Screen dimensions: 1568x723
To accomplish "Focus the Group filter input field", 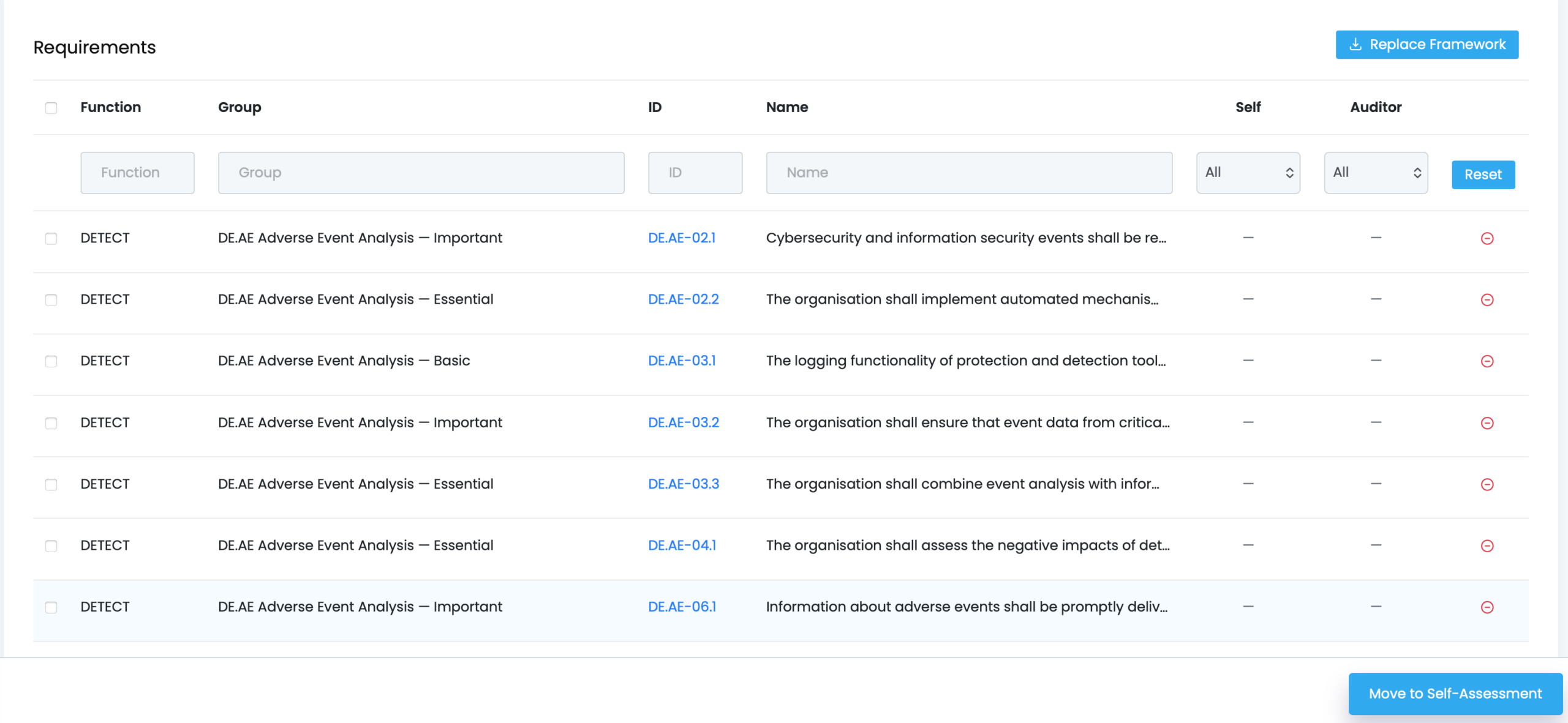I will pos(421,173).
